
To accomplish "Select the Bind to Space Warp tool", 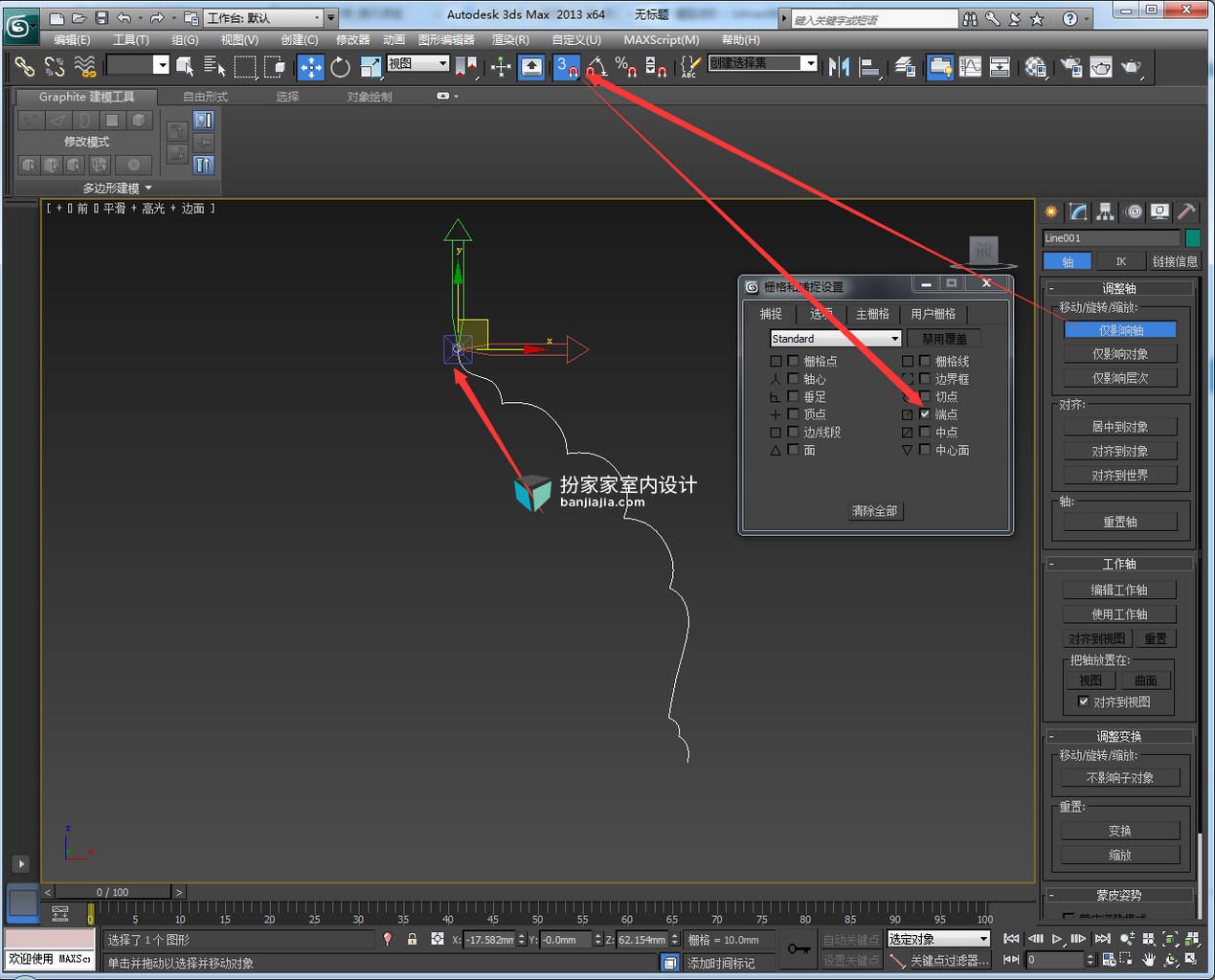I will [x=84, y=66].
